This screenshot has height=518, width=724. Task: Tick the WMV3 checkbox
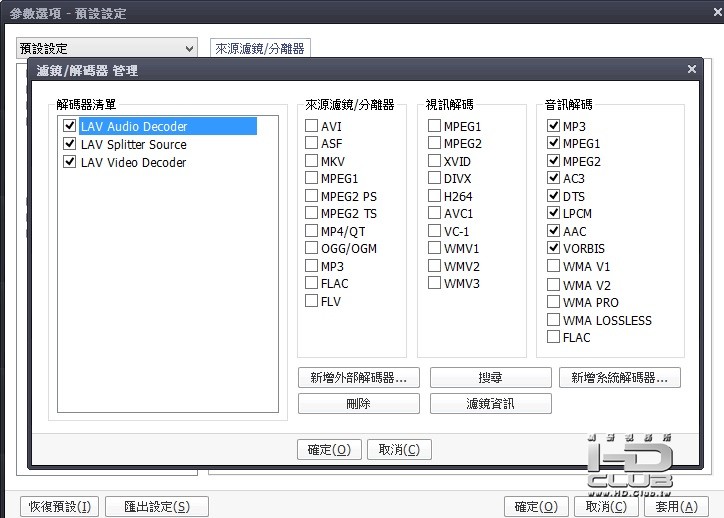pyautogui.click(x=434, y=283)
